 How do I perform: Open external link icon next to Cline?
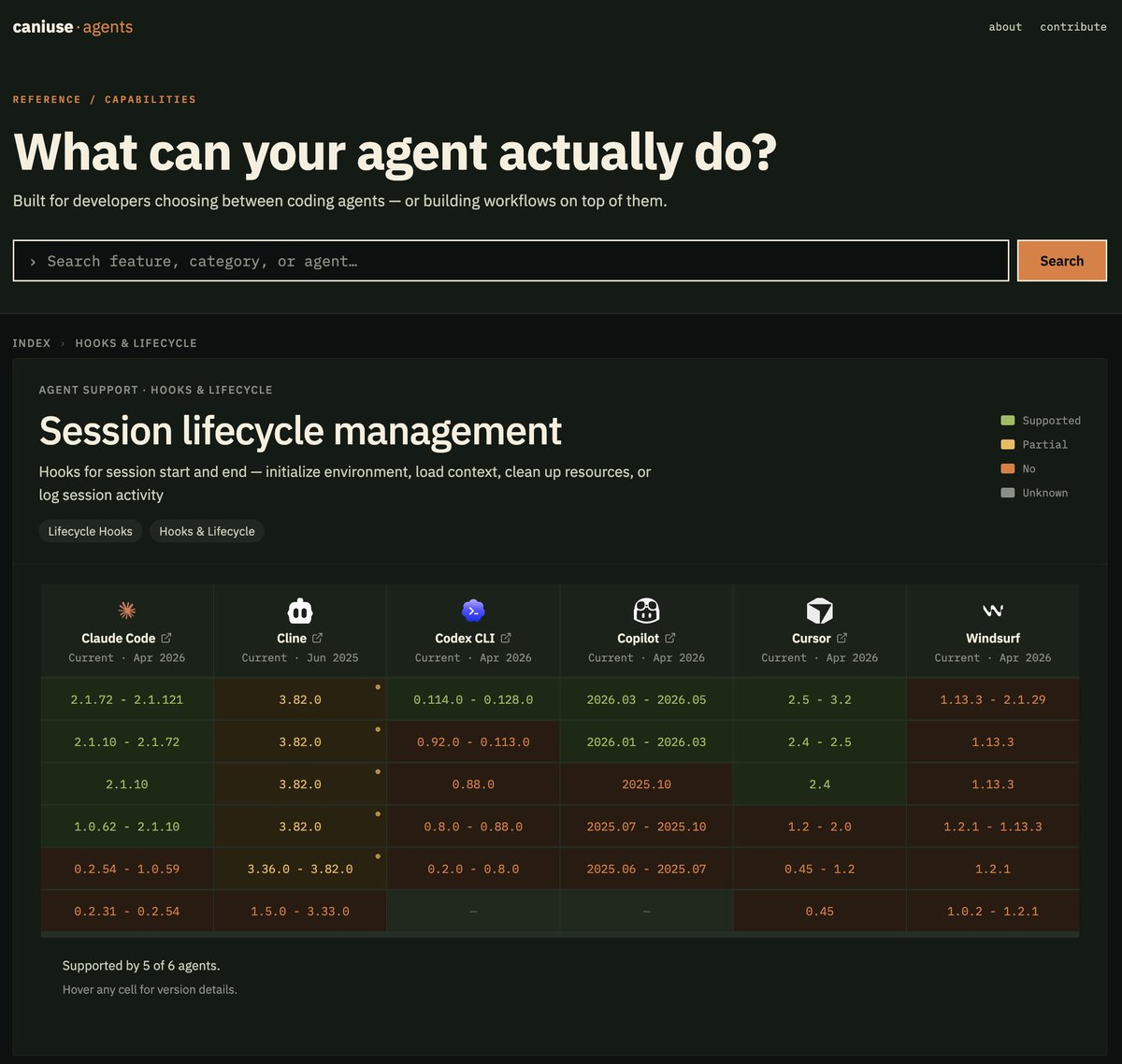317,638
